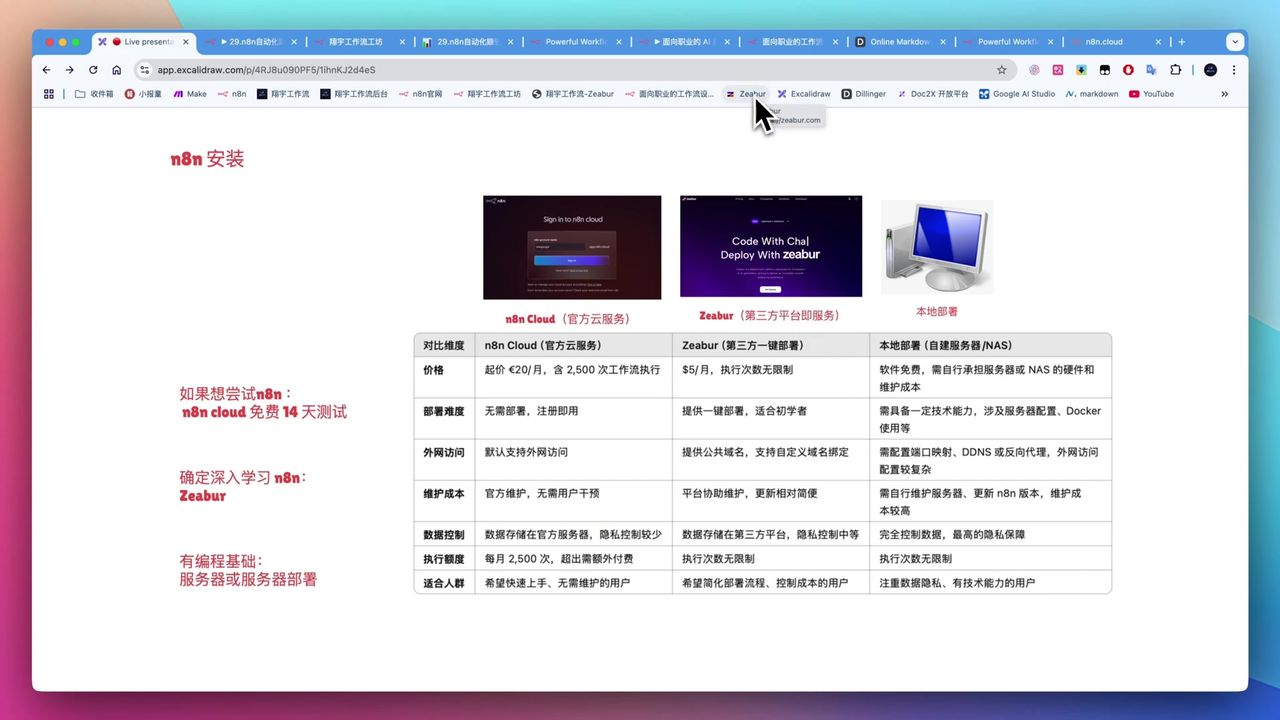Click the purple flower extension icon

pos(1034,70)
